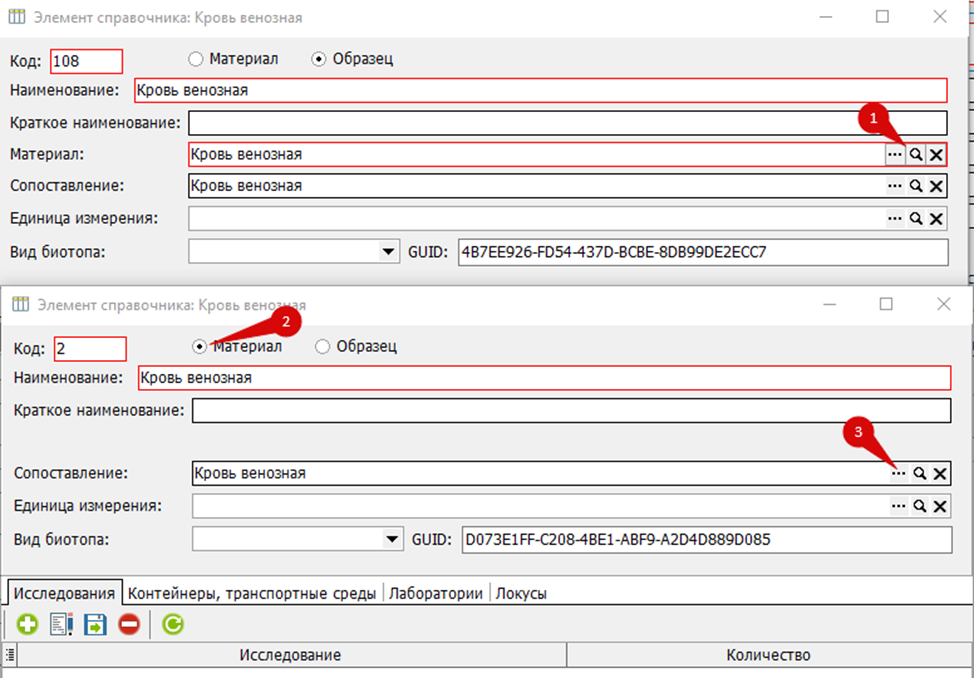Click search icon in lower Единица измерения field
Image resolution: width=974 pixels, height=678 pixels.
pos(919,506)
